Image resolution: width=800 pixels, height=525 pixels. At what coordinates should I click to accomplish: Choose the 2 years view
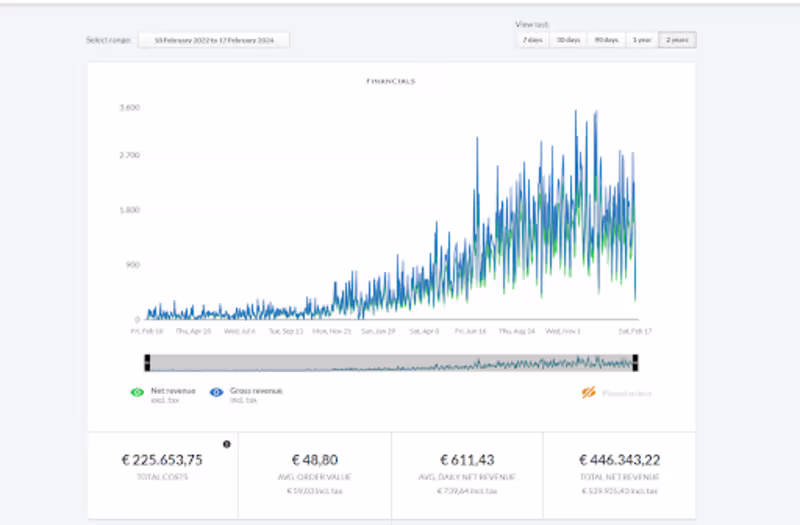click(678, 40)
